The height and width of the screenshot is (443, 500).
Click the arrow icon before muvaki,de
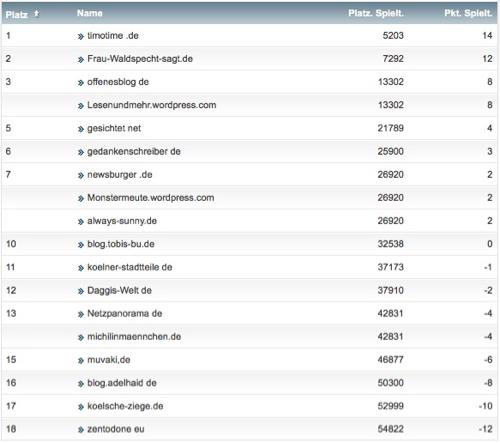(x=81, y=361)
